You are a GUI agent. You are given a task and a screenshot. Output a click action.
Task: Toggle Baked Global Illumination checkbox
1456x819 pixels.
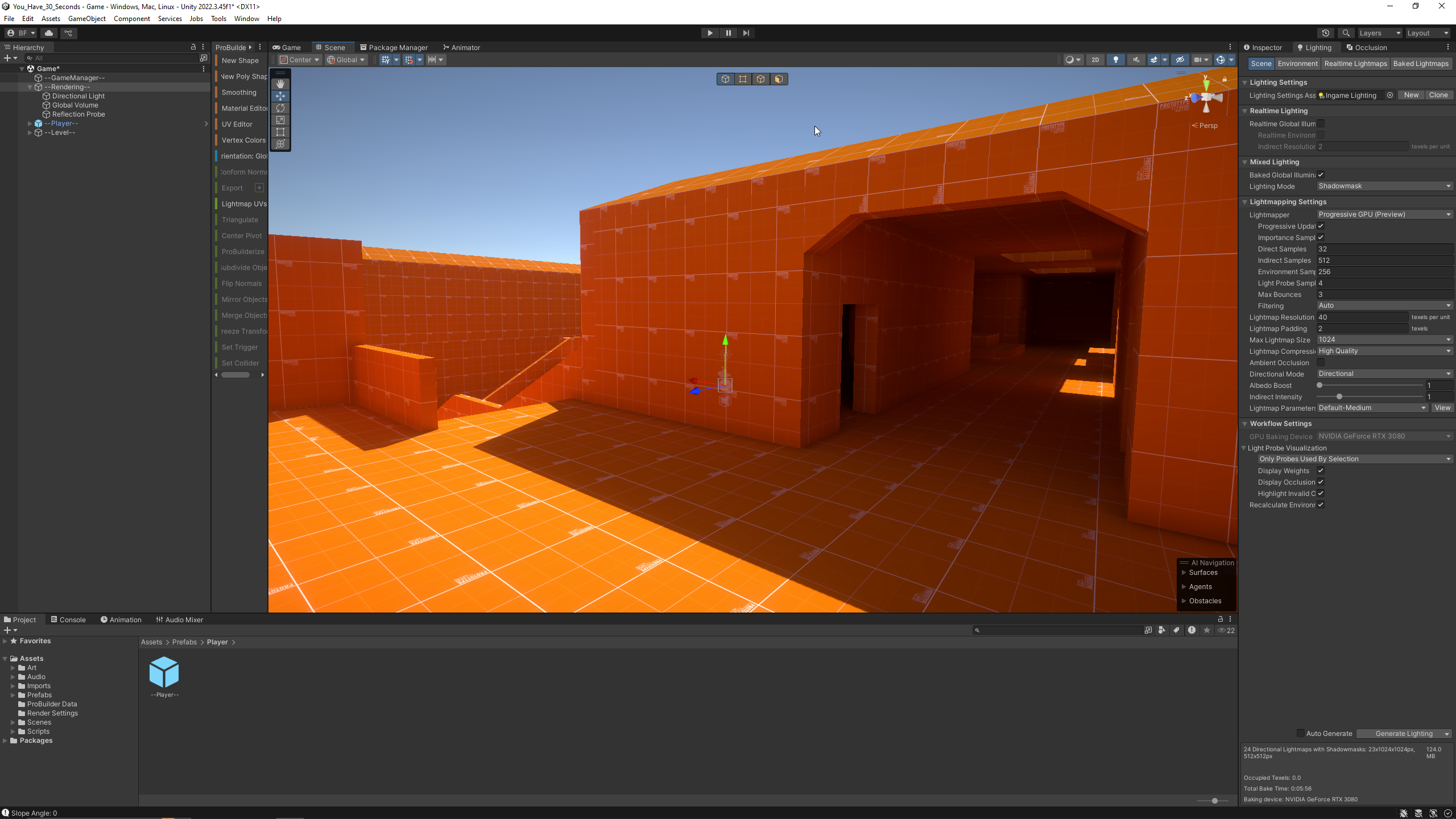[1321, 175]
